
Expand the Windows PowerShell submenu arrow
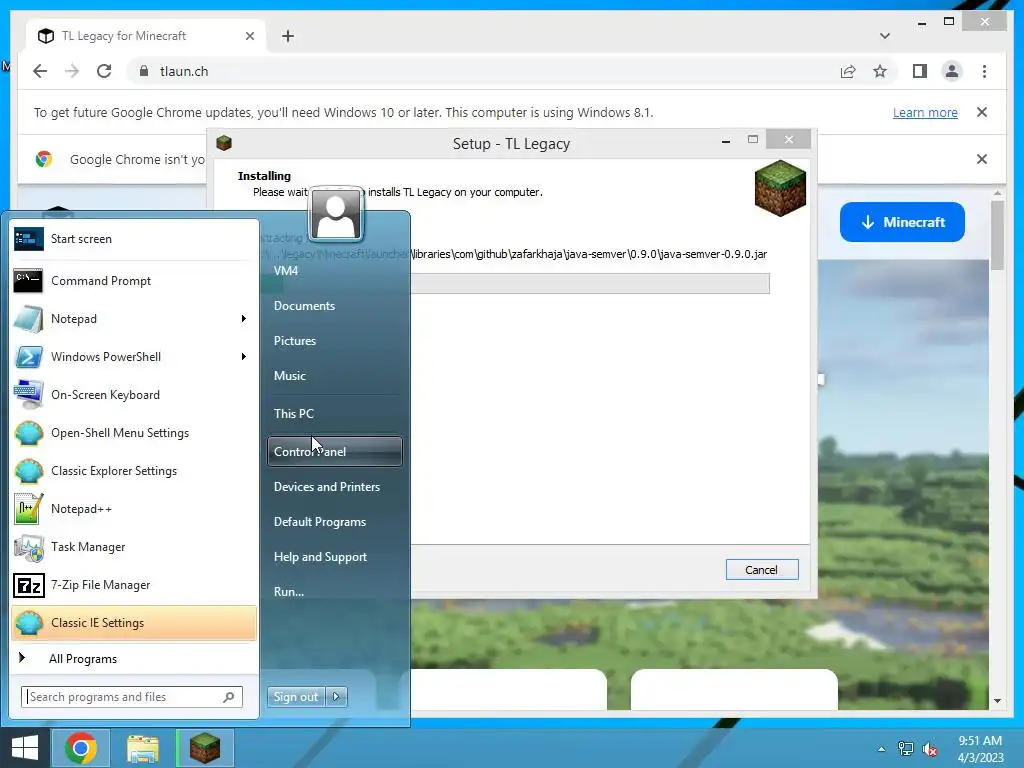pyautogui.click(x=244, y=357)
